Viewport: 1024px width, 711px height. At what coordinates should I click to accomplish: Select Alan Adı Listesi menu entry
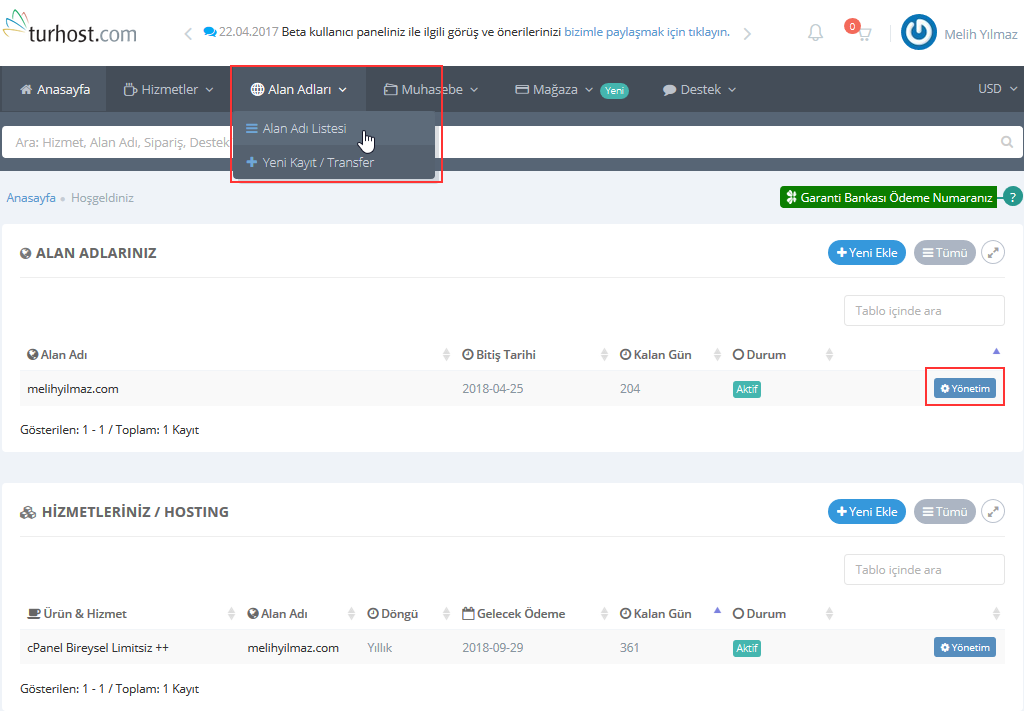304,128
